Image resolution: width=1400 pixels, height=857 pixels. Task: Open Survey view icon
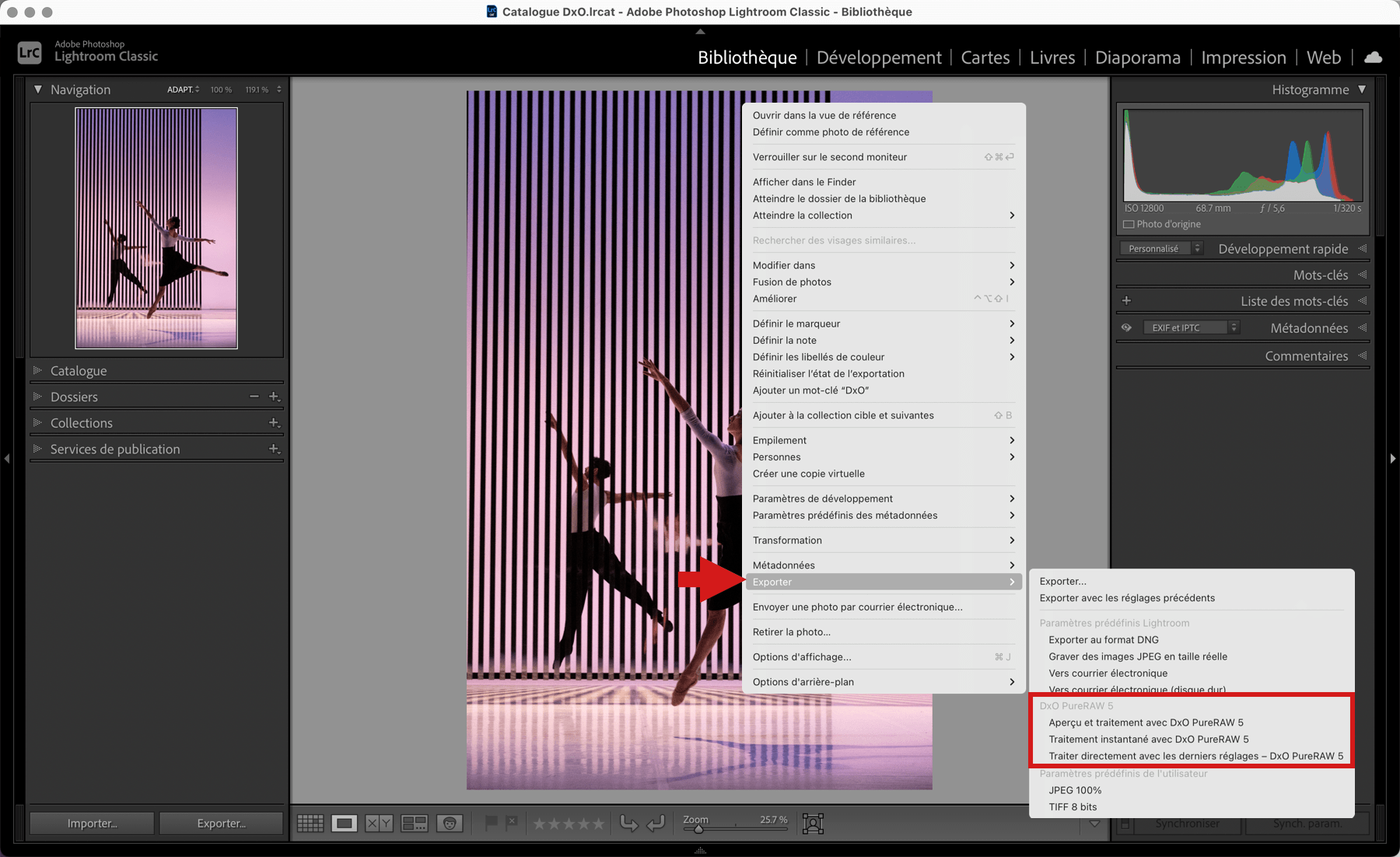tap(414, 823)
